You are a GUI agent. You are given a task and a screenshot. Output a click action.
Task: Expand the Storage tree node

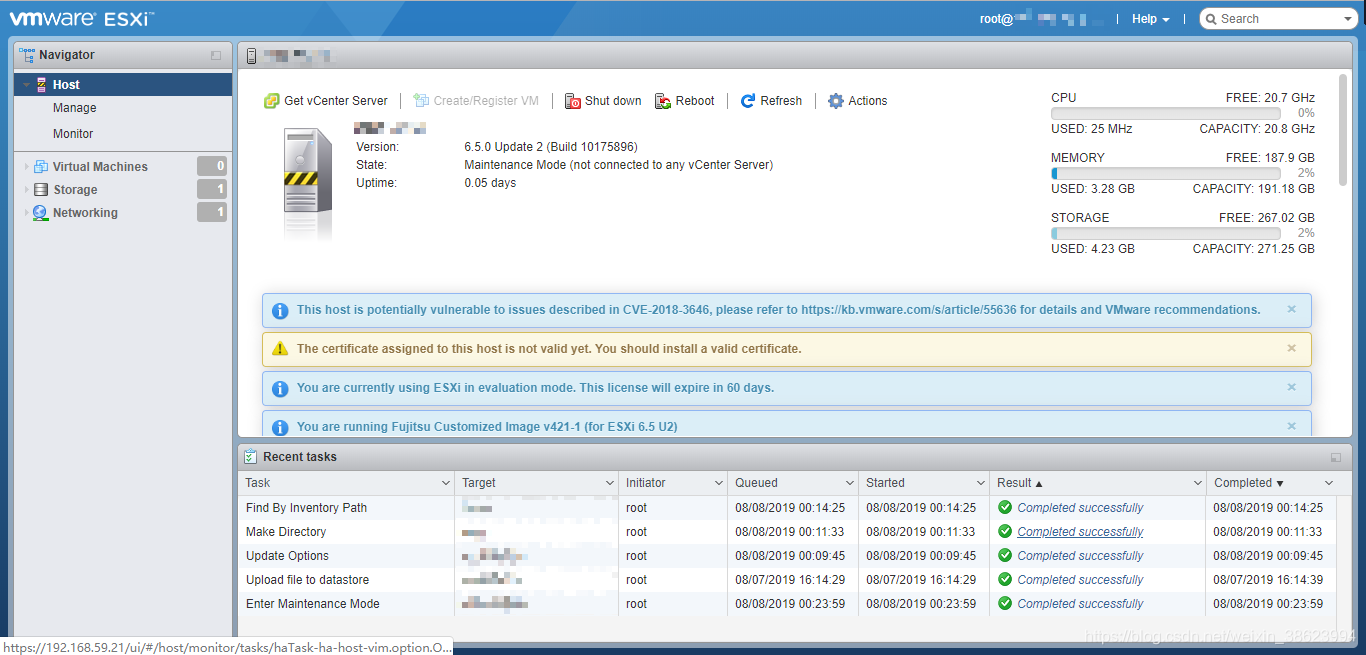[x=27, y=190]
